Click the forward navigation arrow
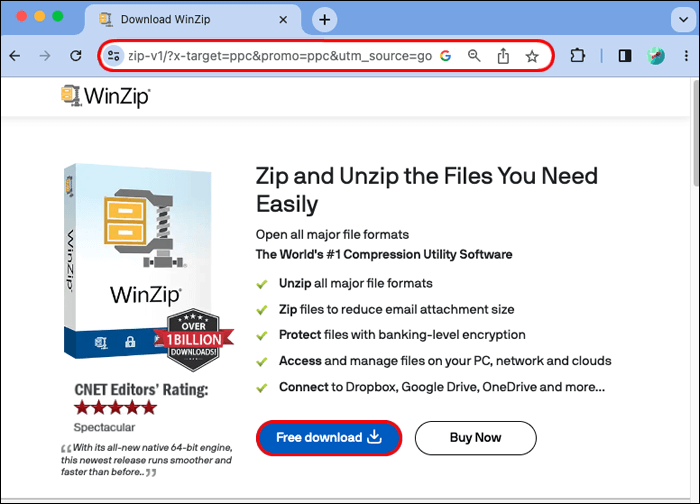 click(x=45, y=56)
